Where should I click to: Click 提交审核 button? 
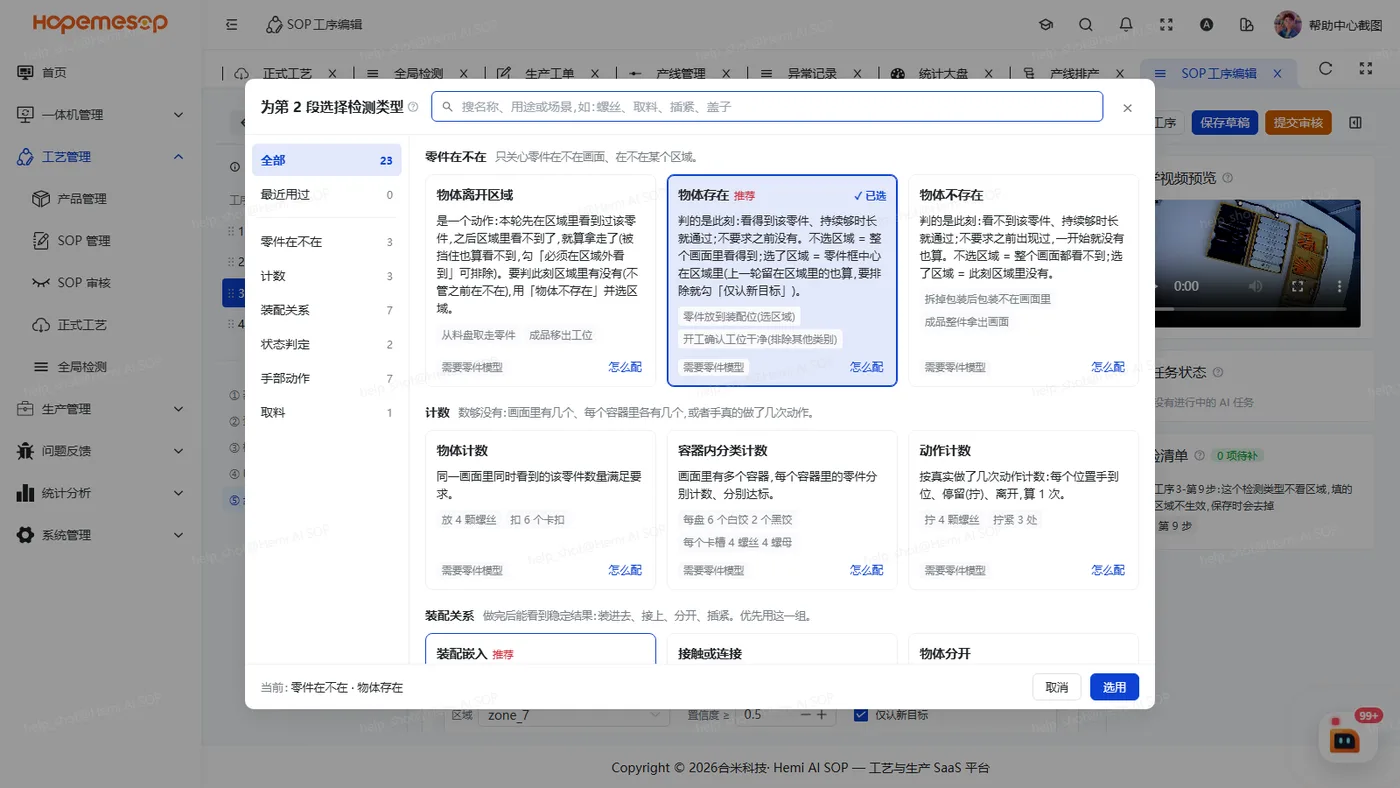tap(1299, 122)
